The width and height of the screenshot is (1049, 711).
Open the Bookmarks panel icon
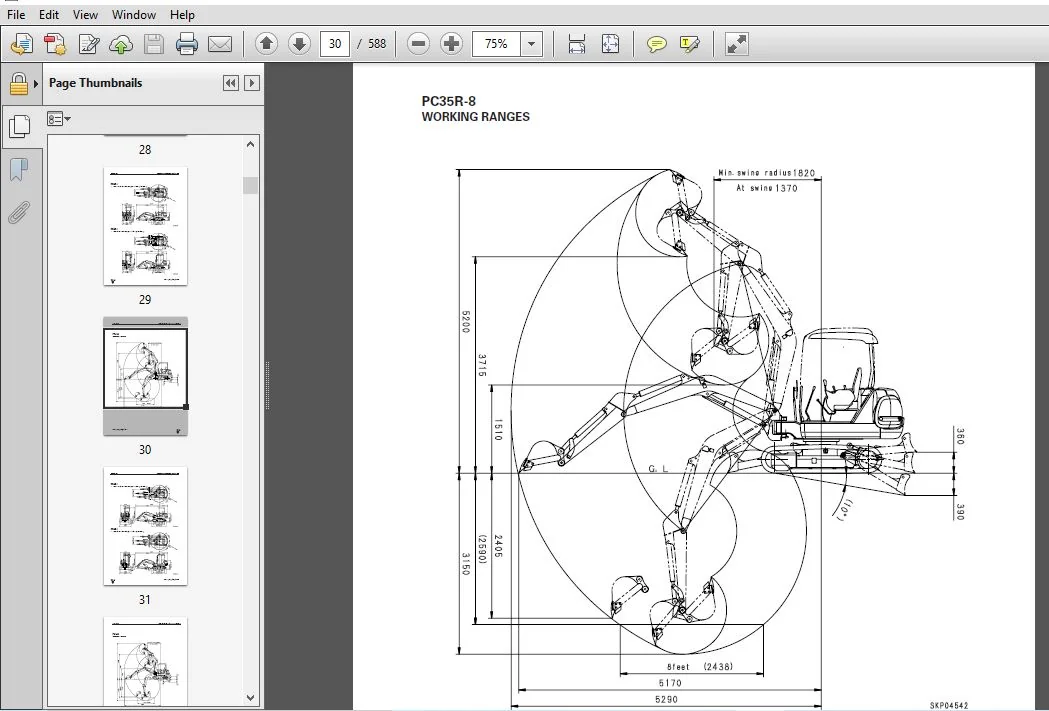pos(19,169)
